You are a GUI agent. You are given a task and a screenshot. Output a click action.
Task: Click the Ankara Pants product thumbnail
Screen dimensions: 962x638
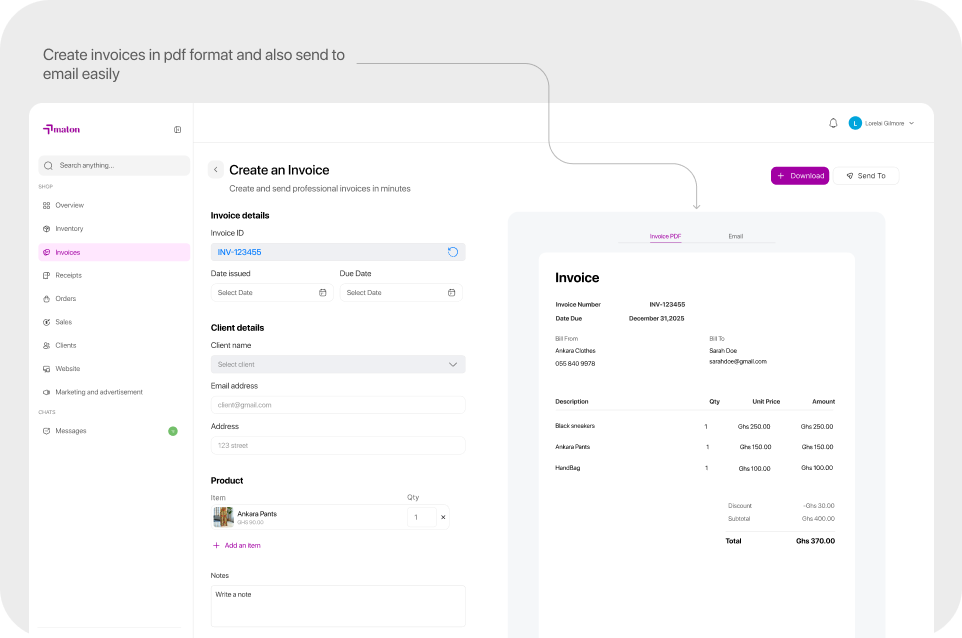[223, 517]
